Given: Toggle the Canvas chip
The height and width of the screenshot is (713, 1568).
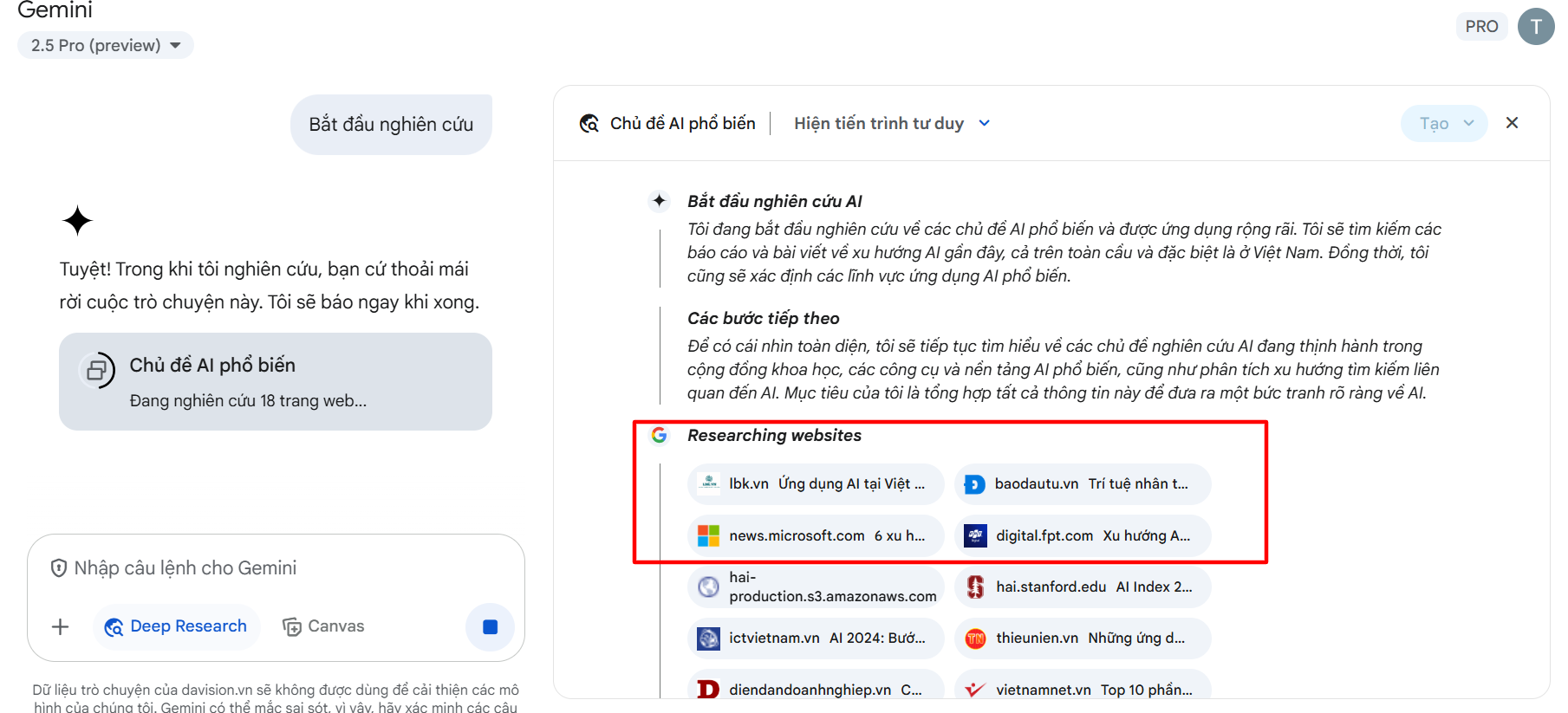Looking at the screenshot, I should pyautogui.click(x=323, y=626).
